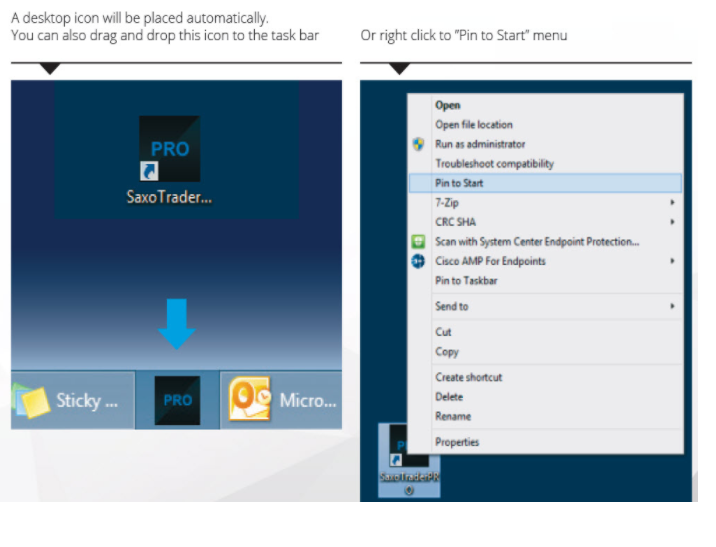The image size is (716, 547).
Task: Choose Pin to Start in context menu
Action: 459,183
